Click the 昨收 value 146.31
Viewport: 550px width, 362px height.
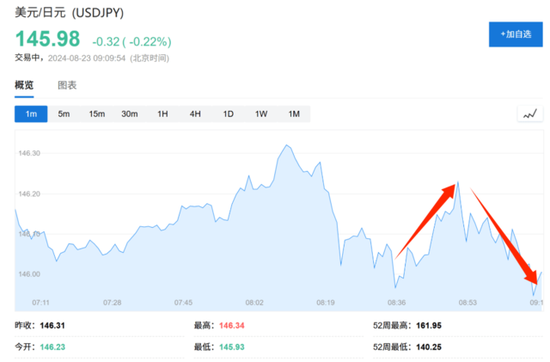point(52,326)
